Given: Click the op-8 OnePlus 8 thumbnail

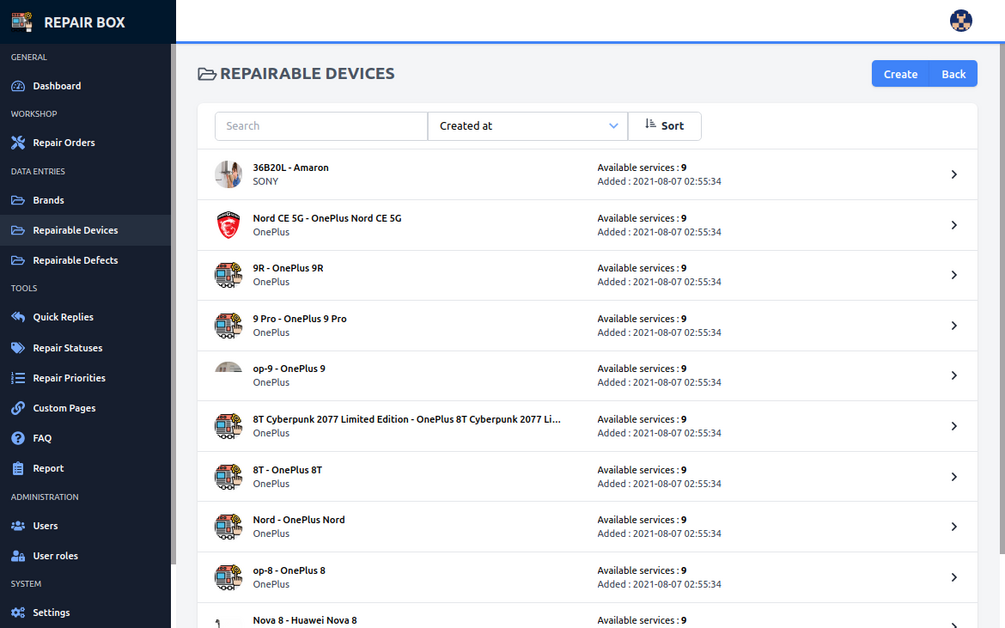Looking at the screenshot, I should [x=228, y=577].
